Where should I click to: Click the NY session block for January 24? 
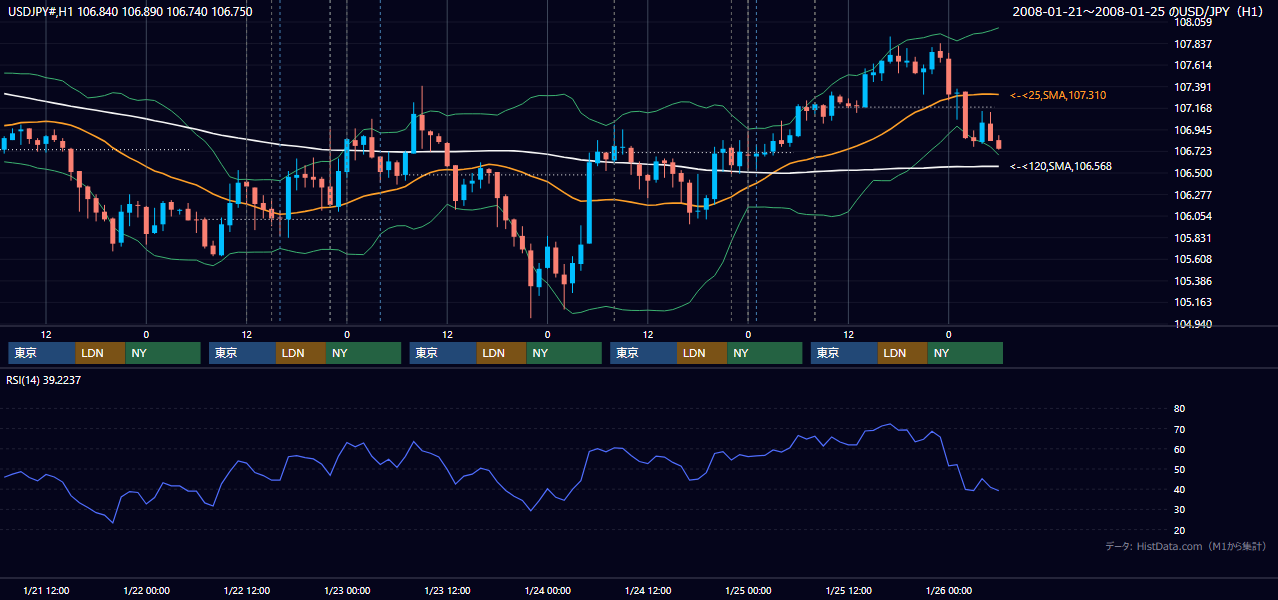click(x=765, y=353)
